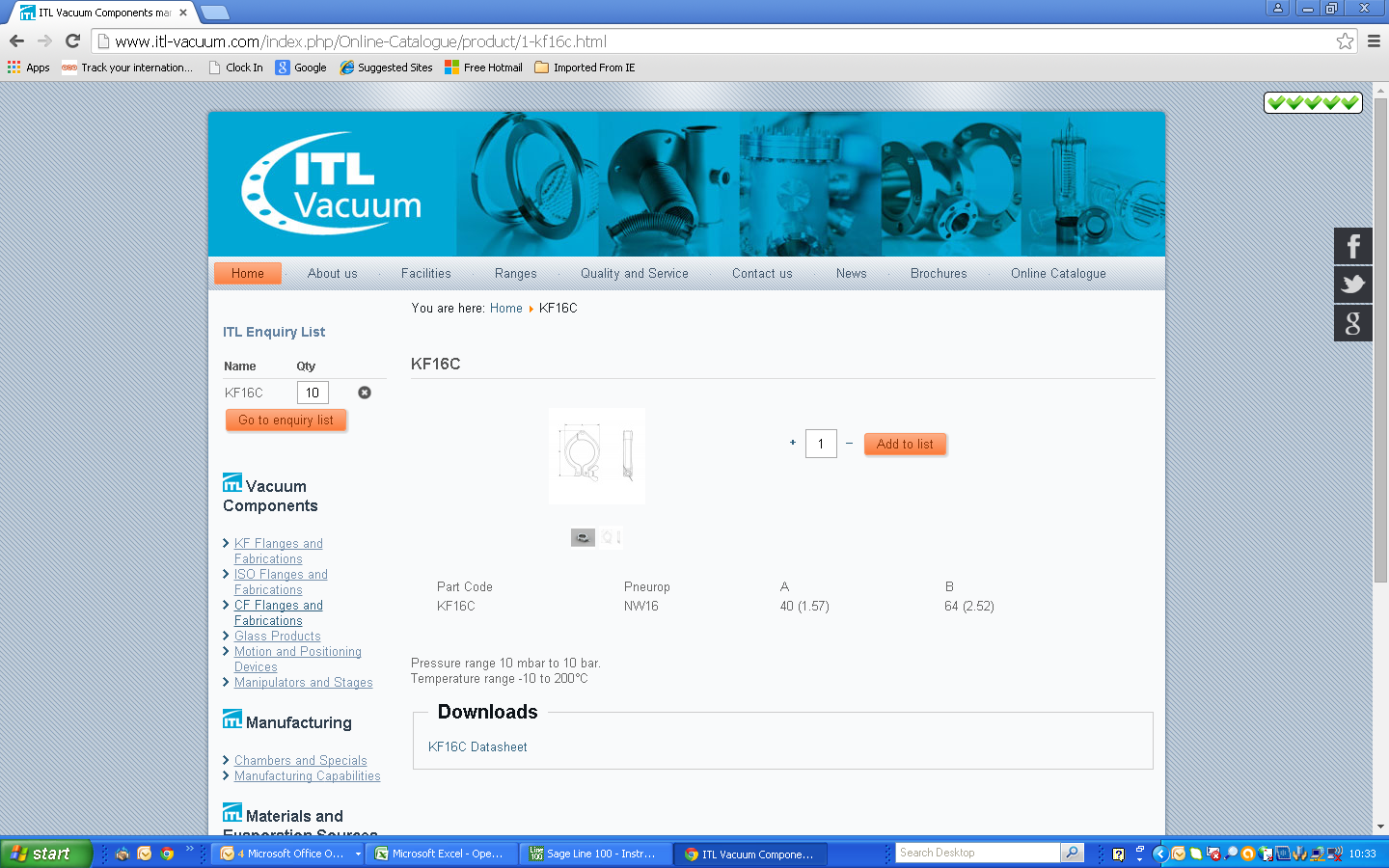Screen dimensions: 1389x868
Task: Open the Free Hotmail bookmark
Action: click(x=483, y=68)
